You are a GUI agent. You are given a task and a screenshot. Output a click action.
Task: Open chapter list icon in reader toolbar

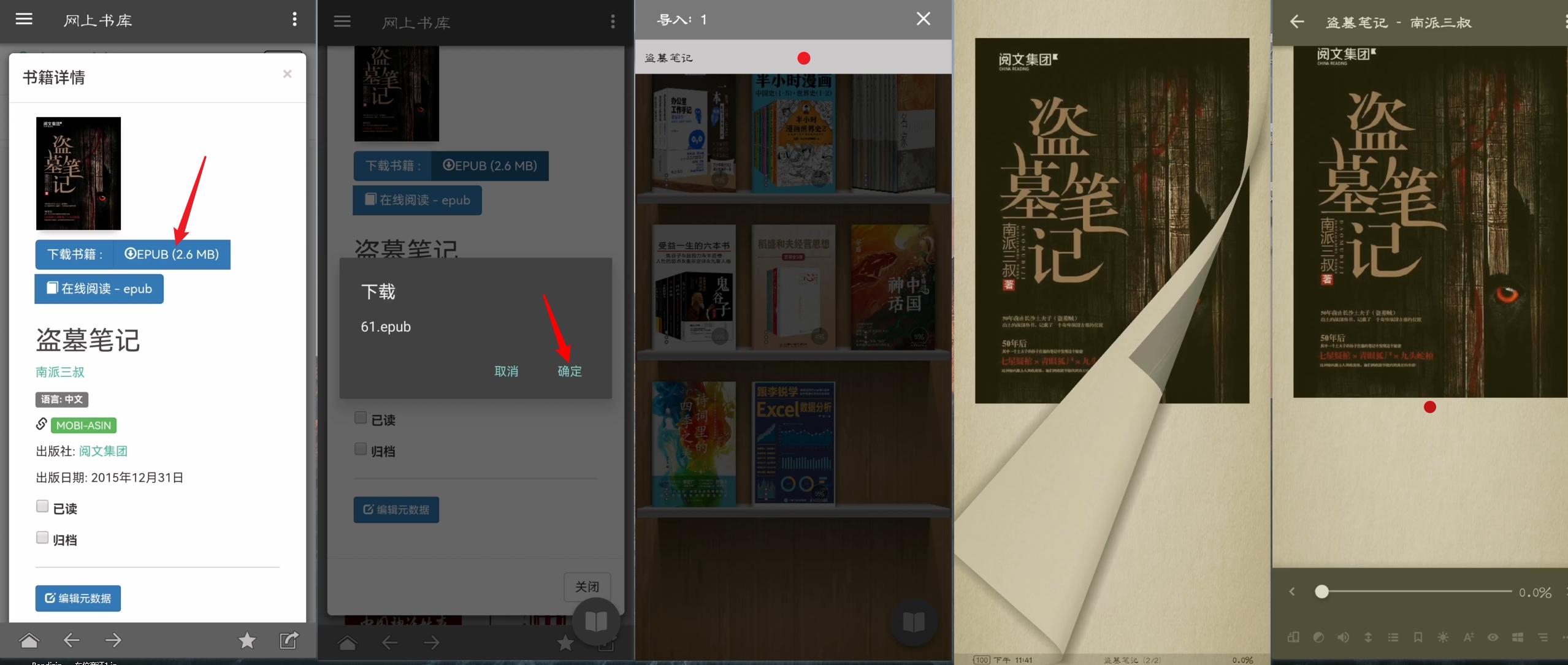point(1393,637)
